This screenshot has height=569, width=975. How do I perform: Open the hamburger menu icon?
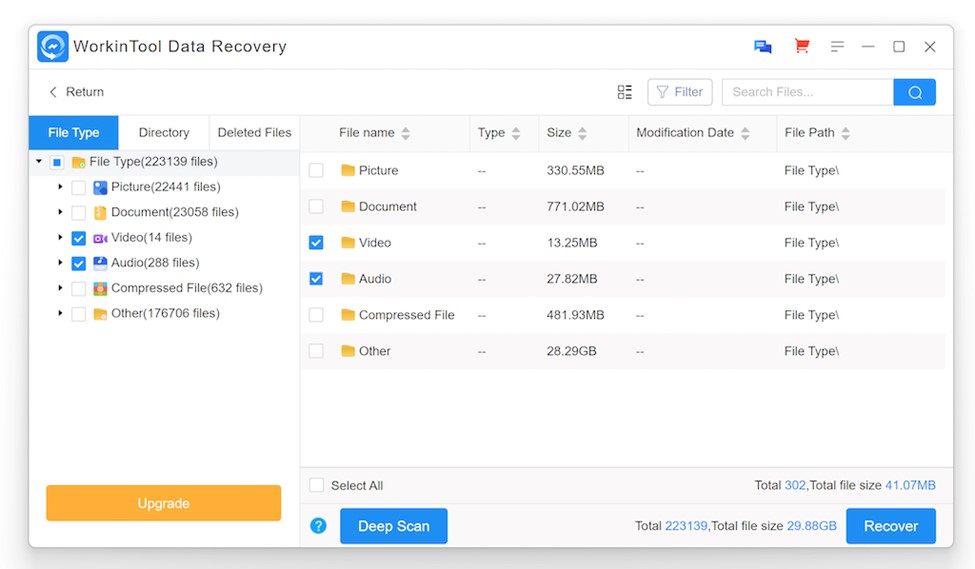pos(837,47)
